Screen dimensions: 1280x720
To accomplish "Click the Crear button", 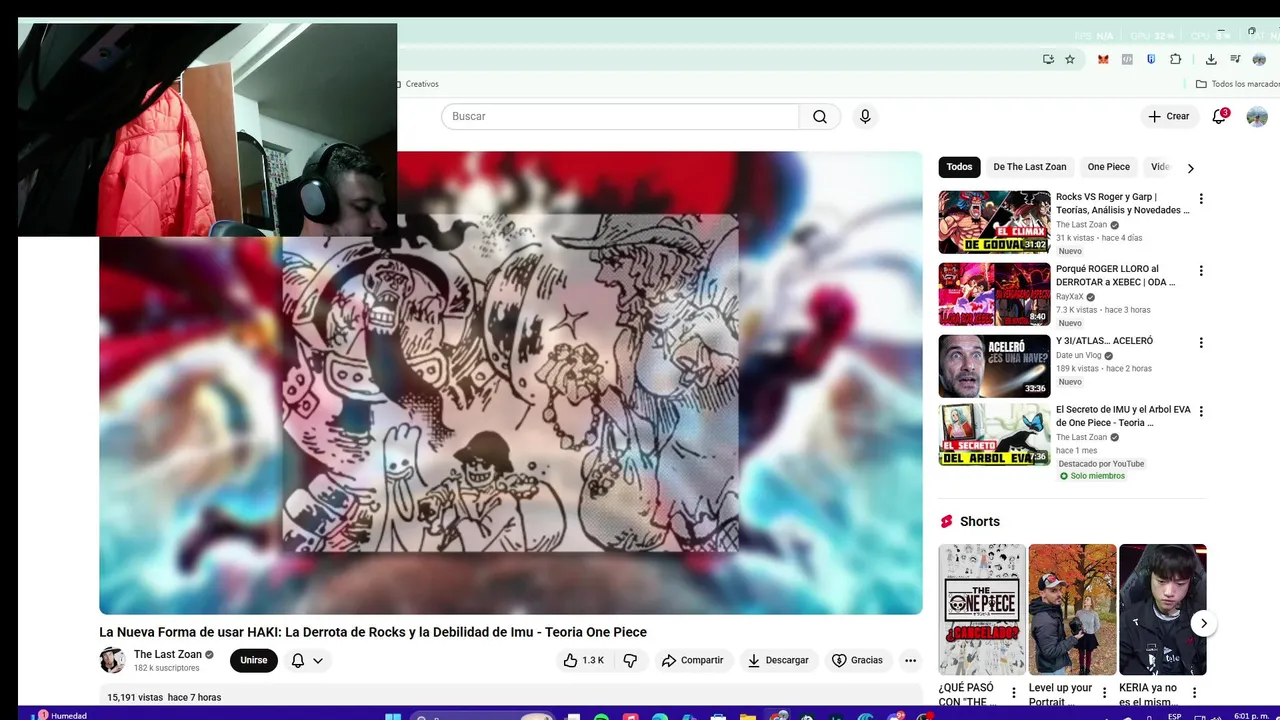I will (1169, 117).
